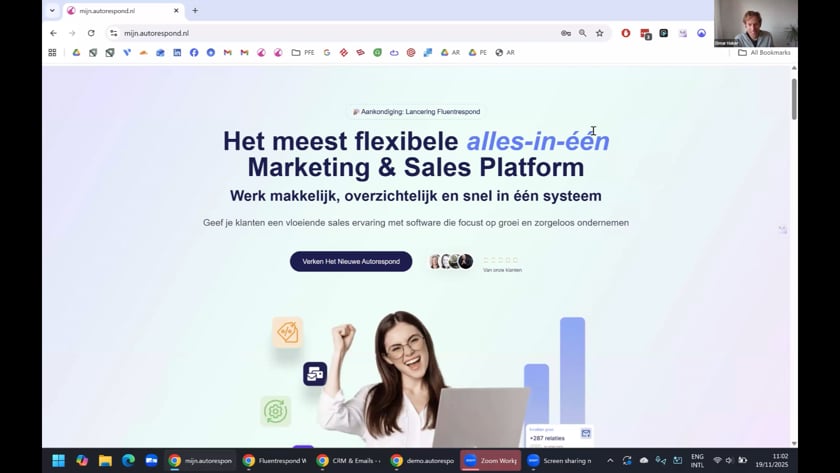Open Microsoft Edge from the taskbar
The height and width of the screenshot is (473, 840).
point(128,461)
